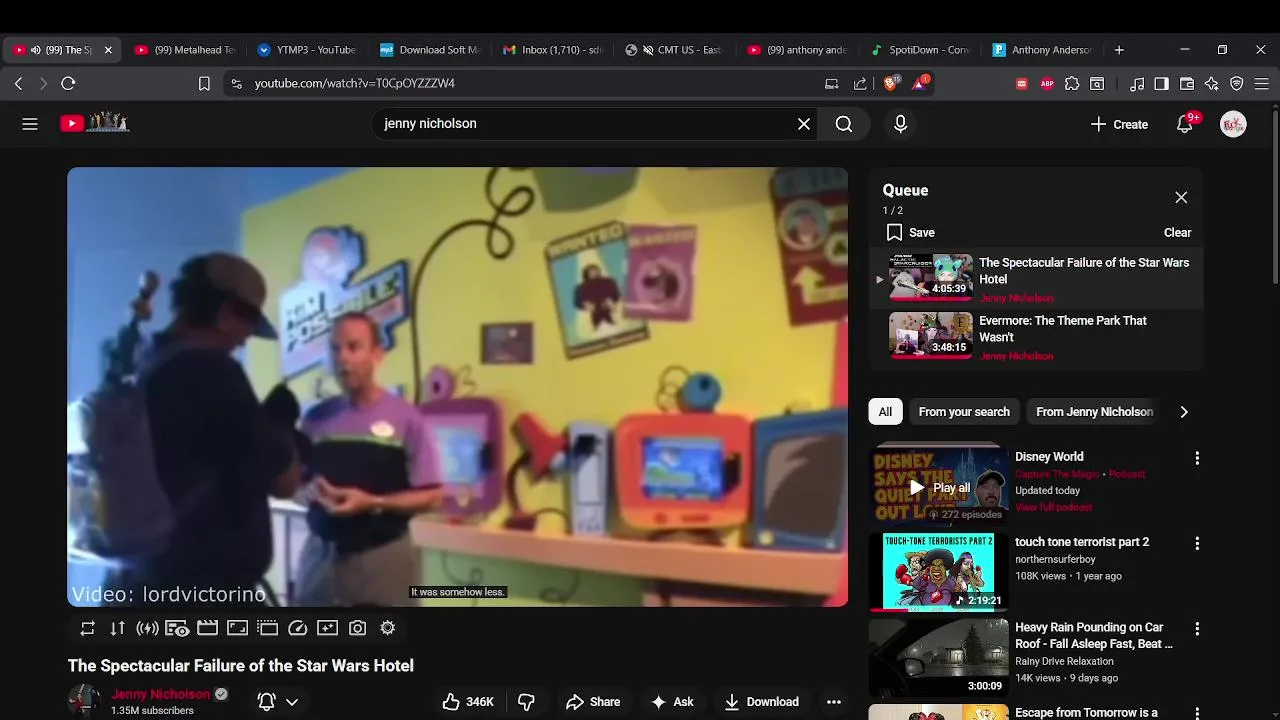
Task: Open the account avatar menu
Action: point(1233,124)
